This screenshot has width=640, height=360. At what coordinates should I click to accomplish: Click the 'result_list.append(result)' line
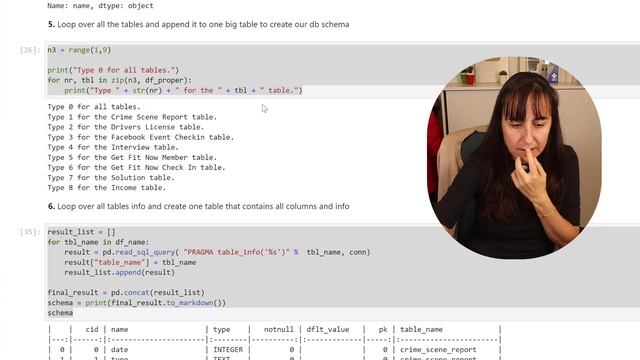click(x=120, y=272)
